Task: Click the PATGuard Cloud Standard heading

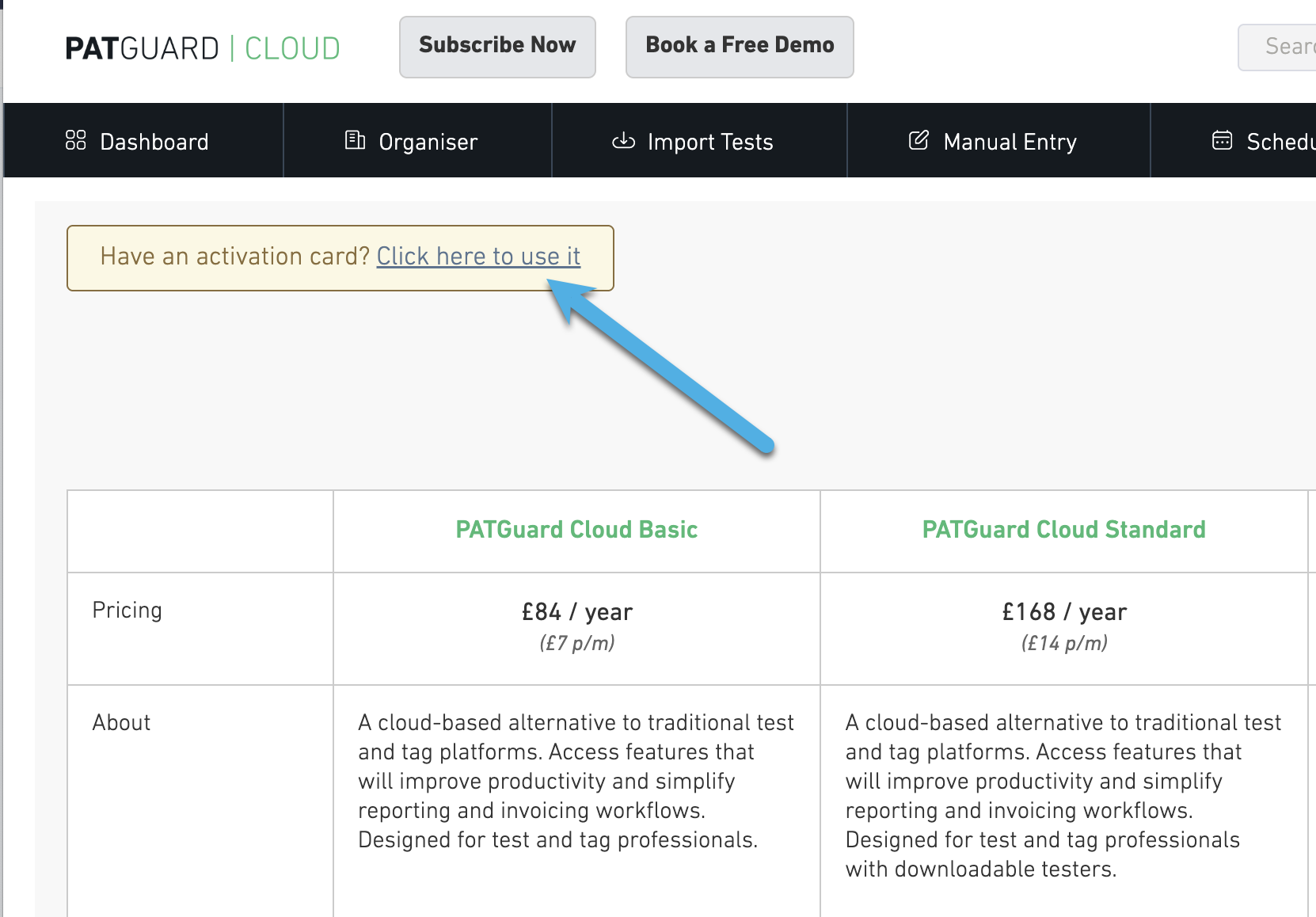Action: coord(1063,529)
